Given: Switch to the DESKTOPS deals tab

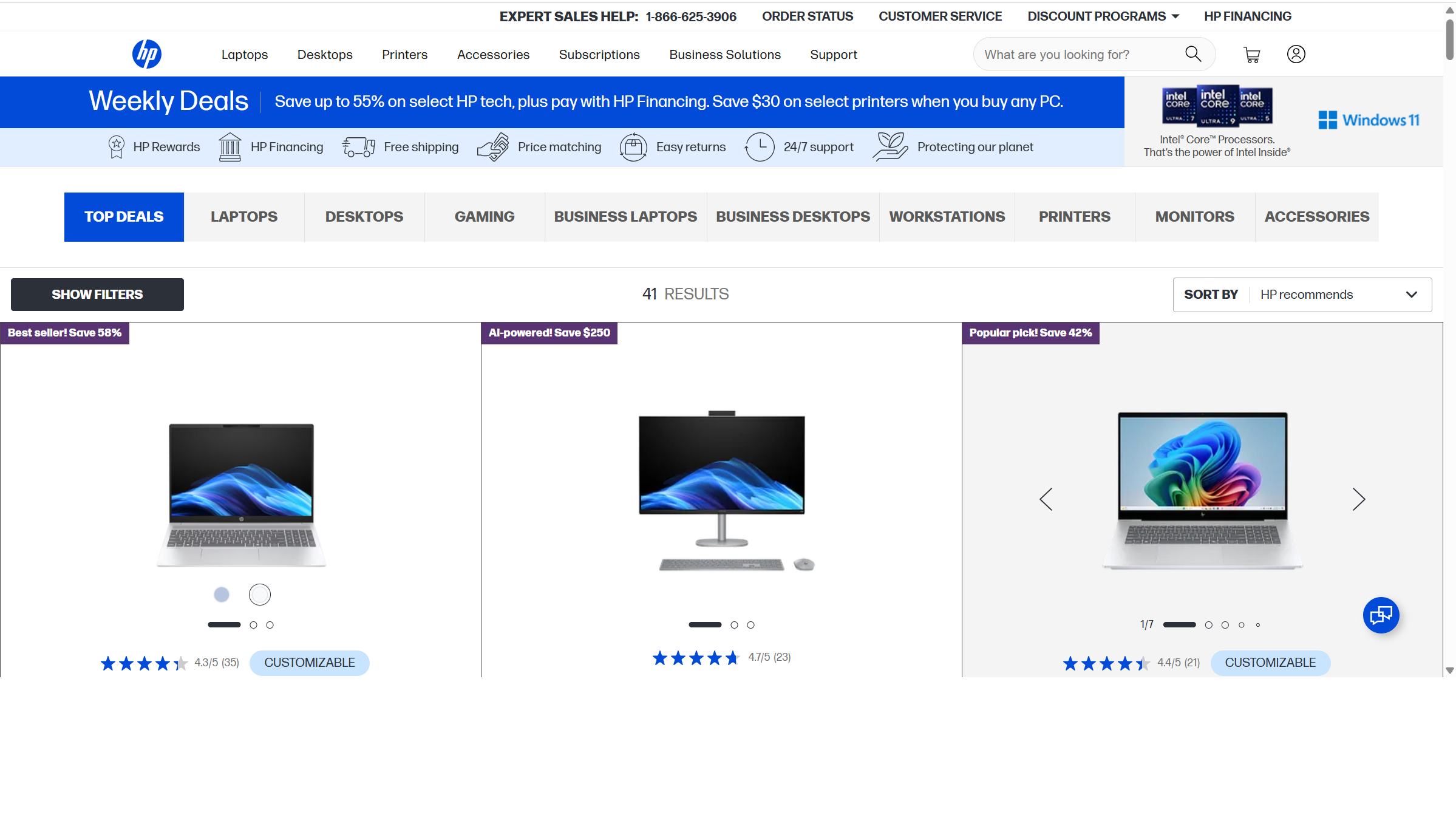Looking at the screenshot, I should click(364, 217).
